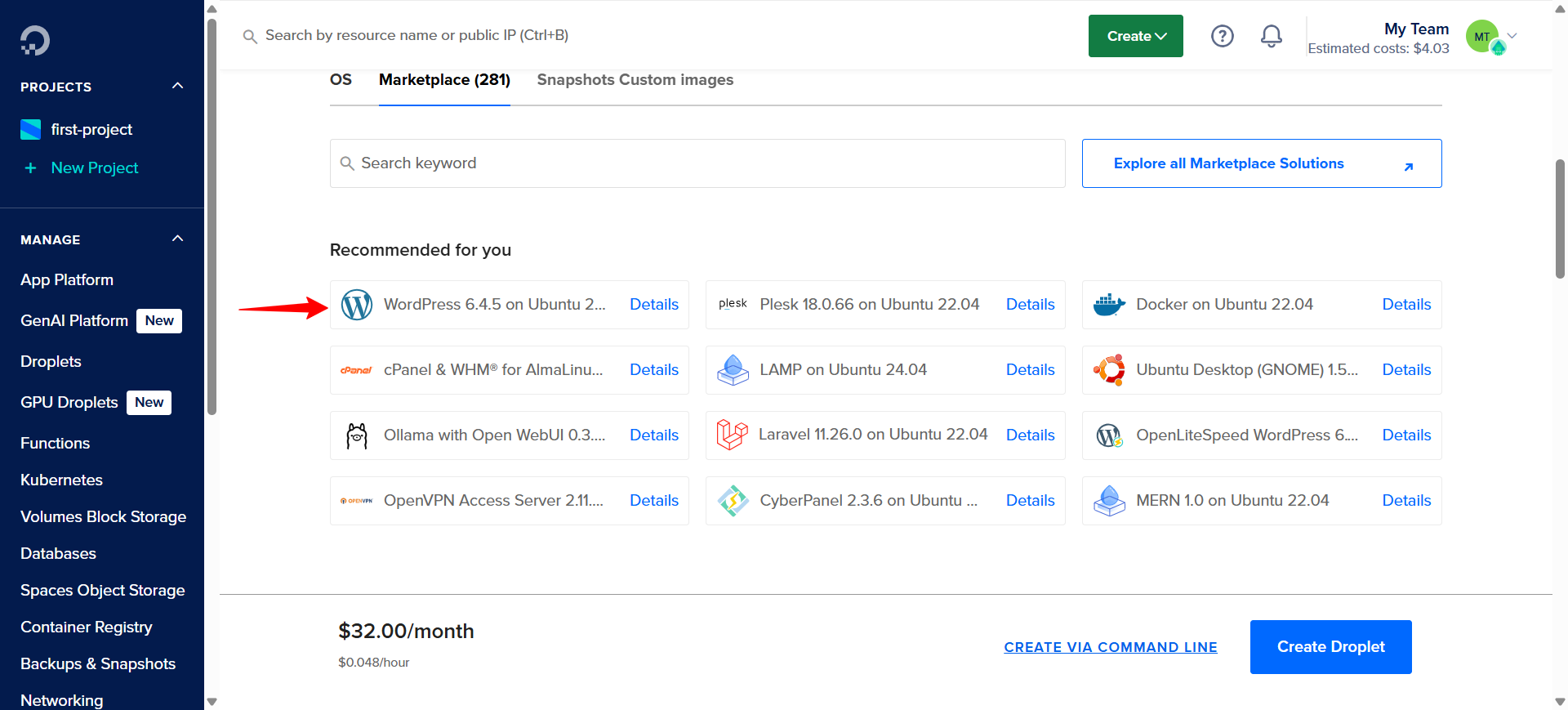This screenshot has width=1568, height=710.
Task: Click the OpenVPN logo icon
Action: [x=356, y=501]
